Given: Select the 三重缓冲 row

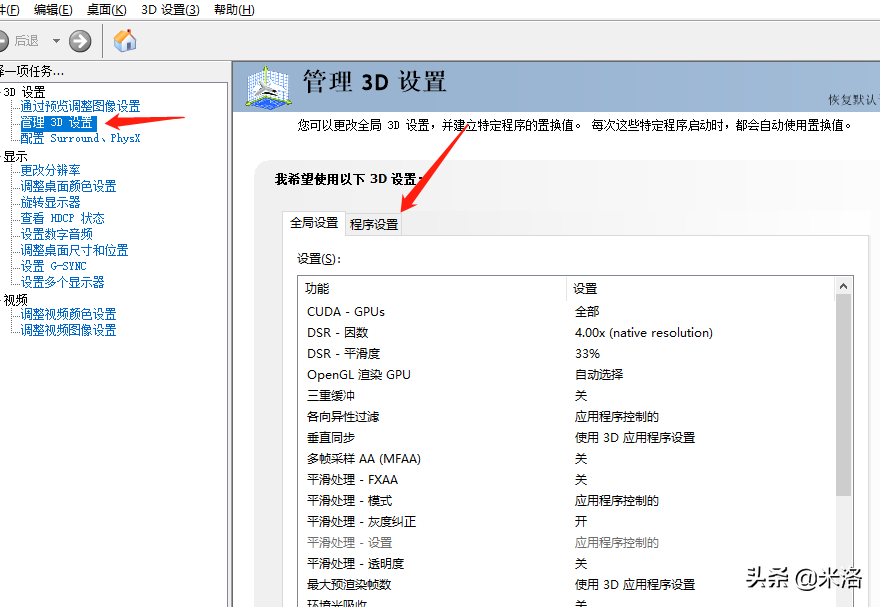Looking at the screenshot, I should point(567,396).
